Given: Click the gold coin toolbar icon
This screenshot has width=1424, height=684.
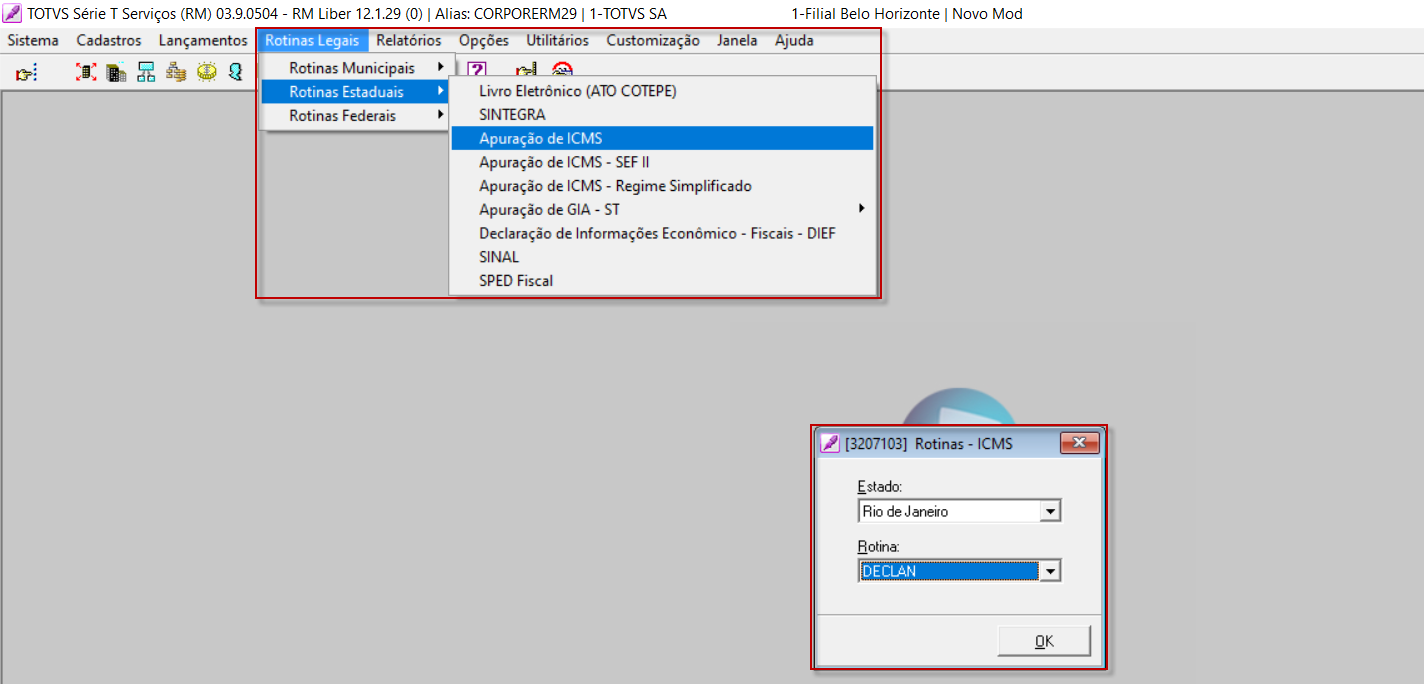Looking at the screenshot, I should click(x=206, y=72).
